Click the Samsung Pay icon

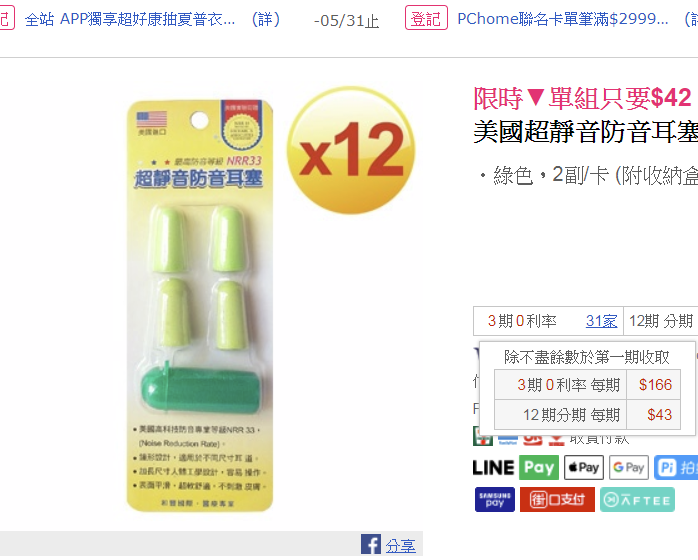[495, 499]
